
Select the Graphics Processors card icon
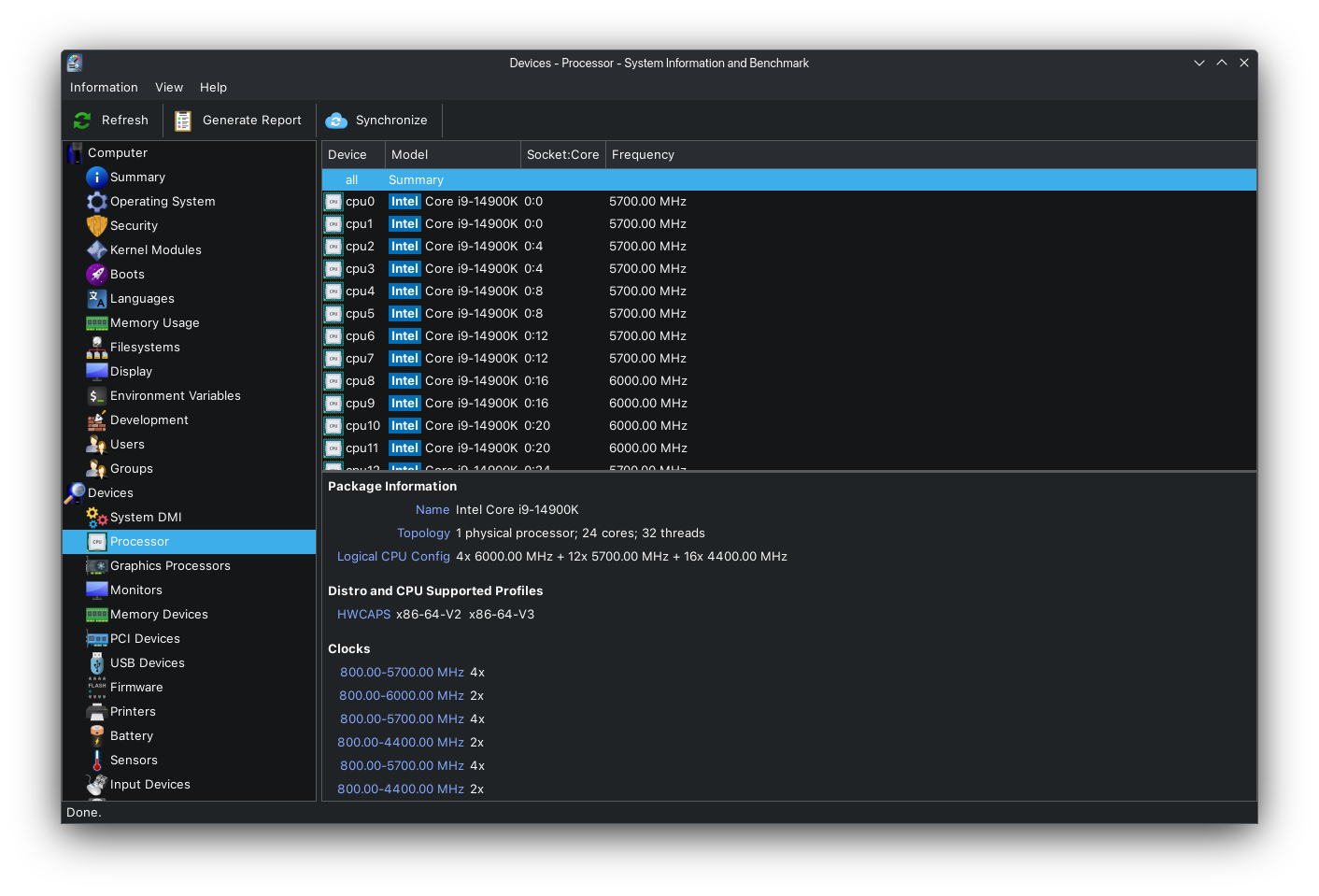[96, 566]
